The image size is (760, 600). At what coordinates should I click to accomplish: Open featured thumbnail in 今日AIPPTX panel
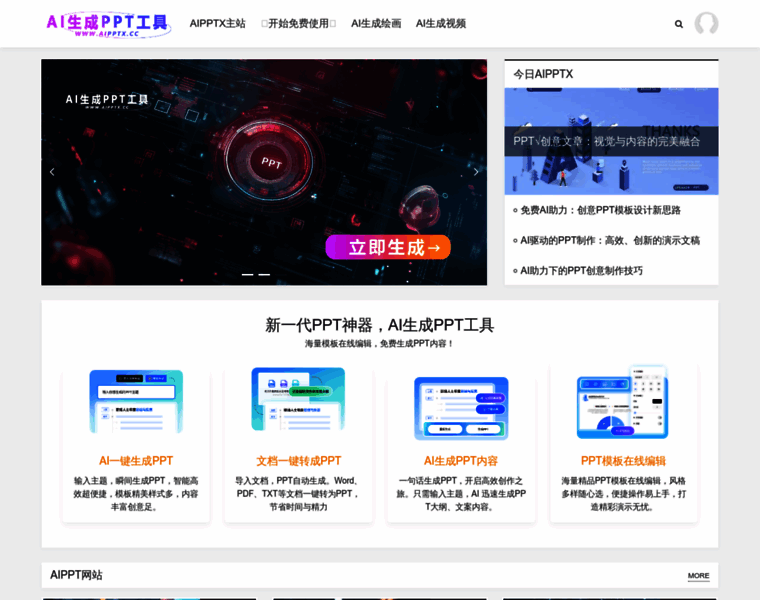611,141
